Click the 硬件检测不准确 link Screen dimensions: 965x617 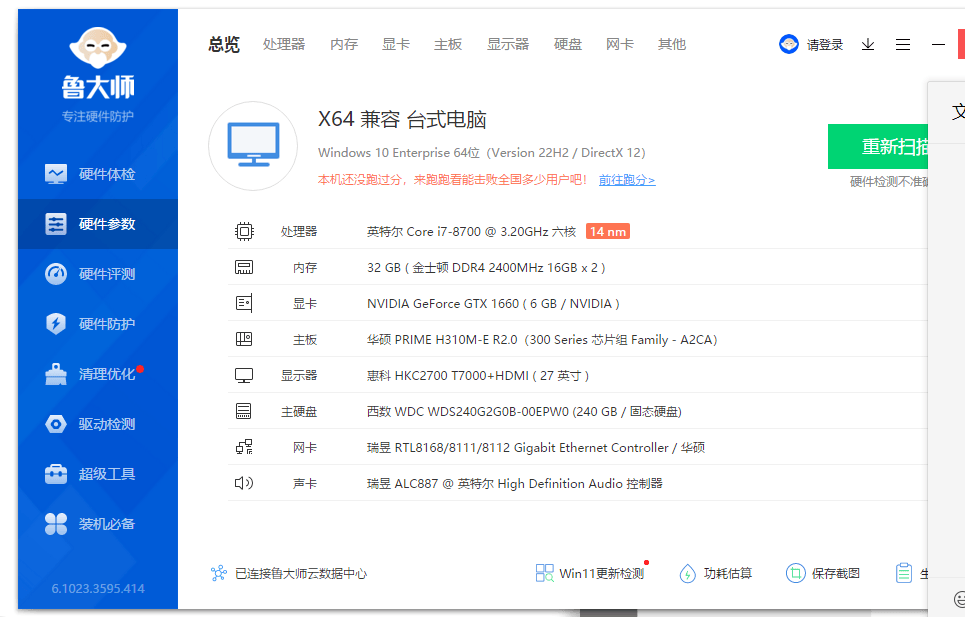pos(889,181)
